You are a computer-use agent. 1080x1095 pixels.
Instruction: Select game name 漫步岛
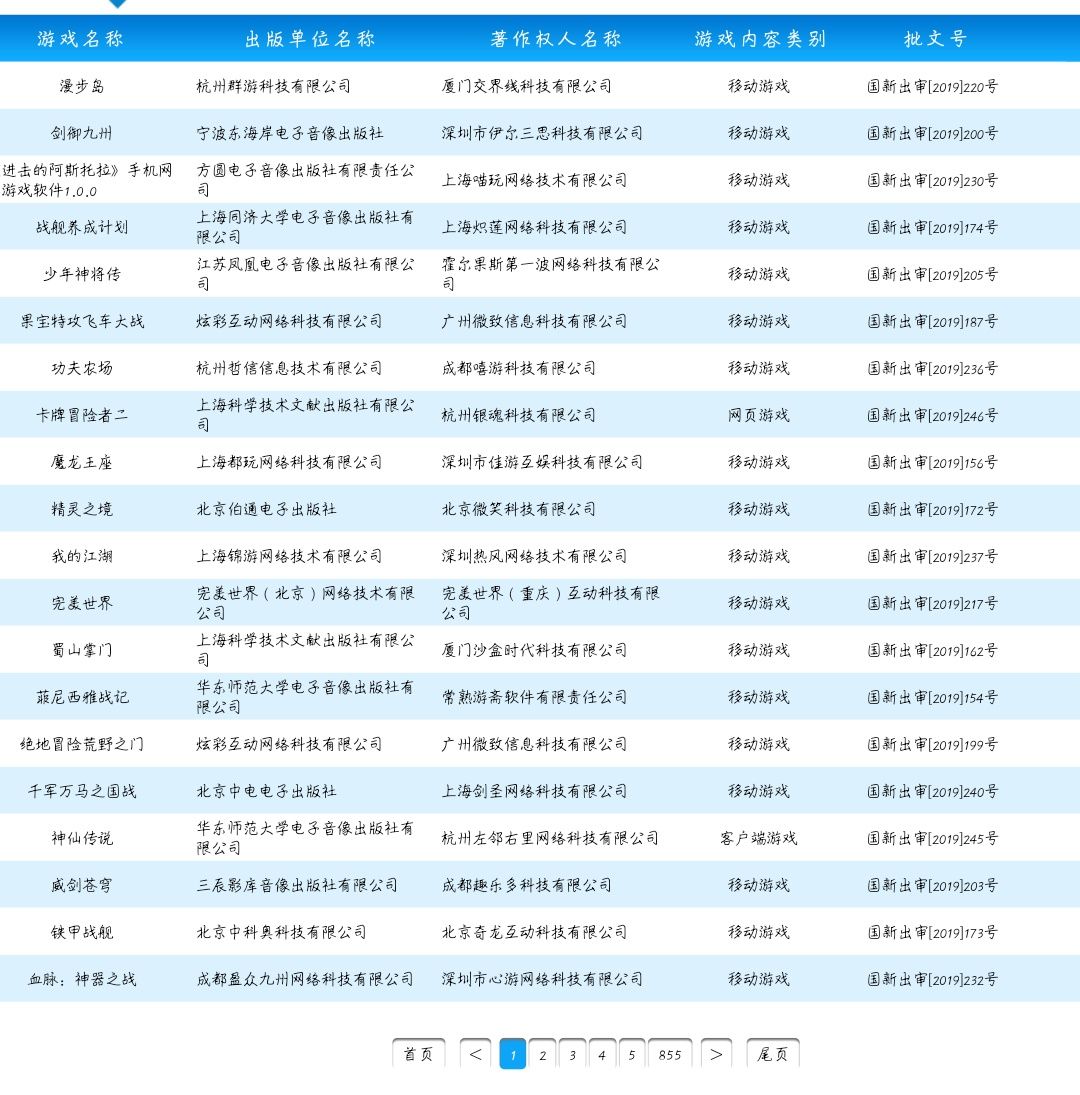[x=82, y=86]
